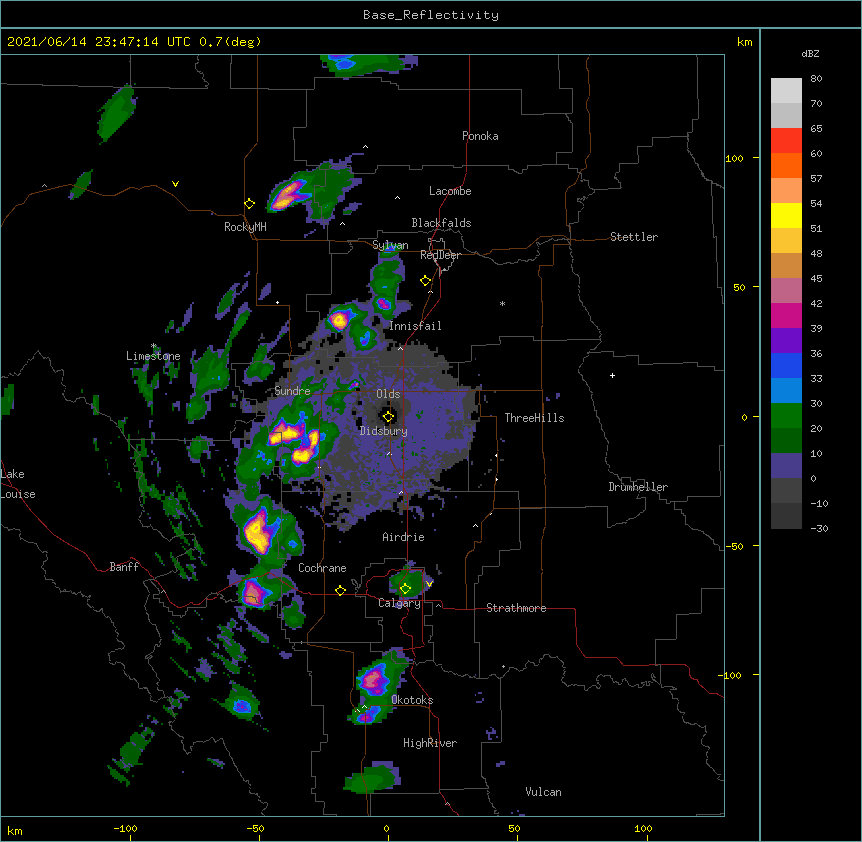Click the storm cell northeast of RockyMH
Screen dimensions: 862x842
pyautogui.click(x=288, y=195)
